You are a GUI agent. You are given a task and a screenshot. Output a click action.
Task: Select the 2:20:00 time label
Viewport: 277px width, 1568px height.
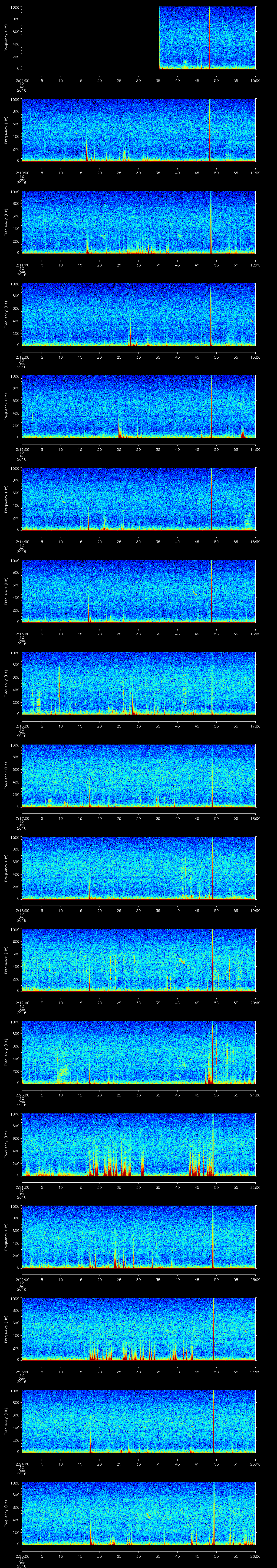[21, 1095]
